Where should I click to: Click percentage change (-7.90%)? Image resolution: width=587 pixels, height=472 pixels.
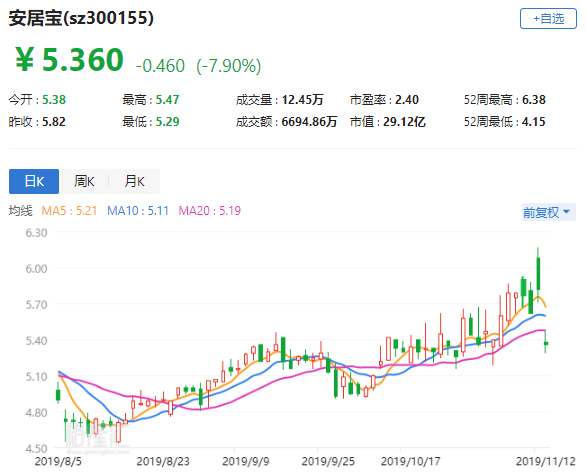(229, 66)
